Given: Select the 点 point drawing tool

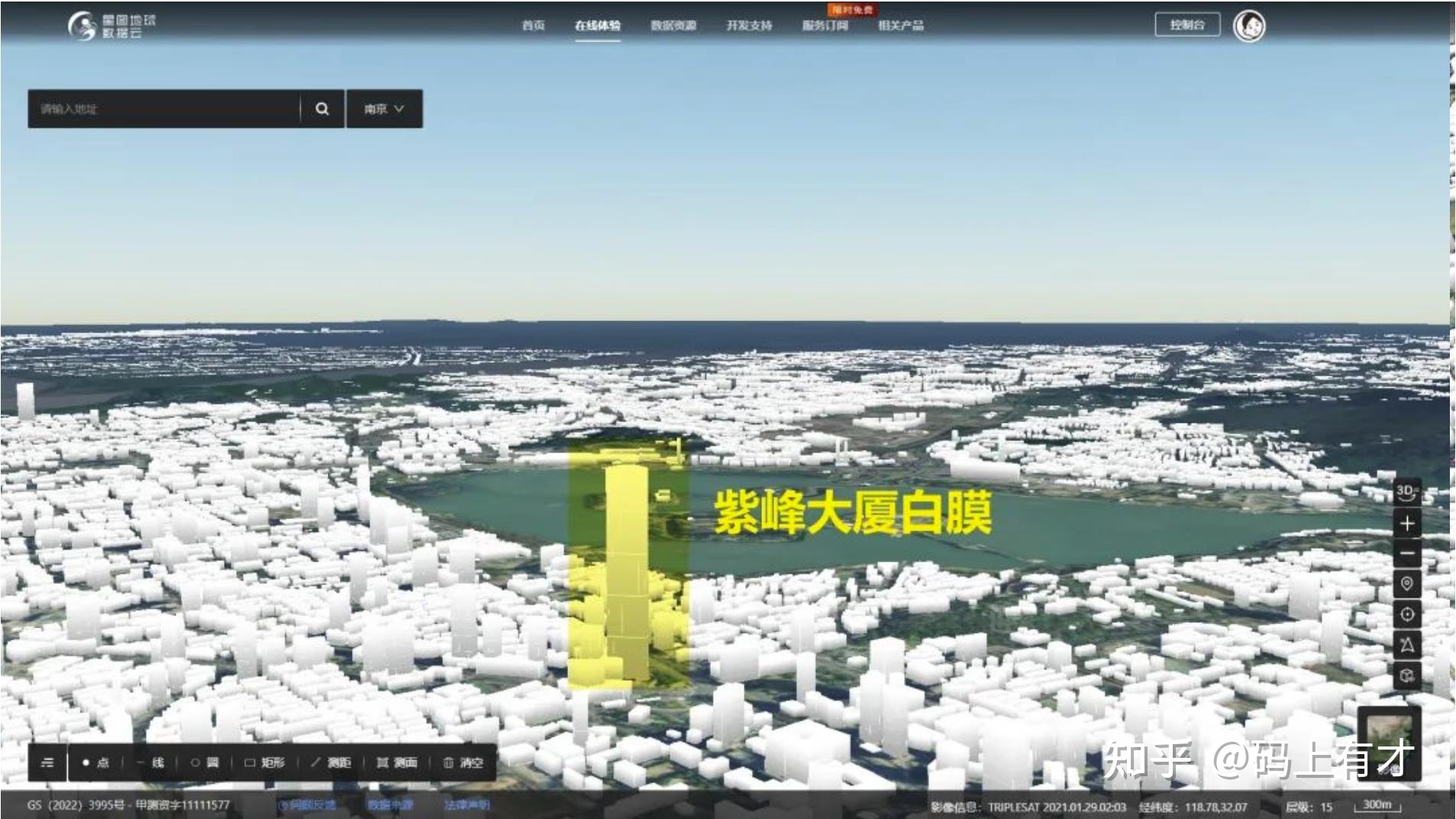Looking at the screenshot, I should 95,763.
